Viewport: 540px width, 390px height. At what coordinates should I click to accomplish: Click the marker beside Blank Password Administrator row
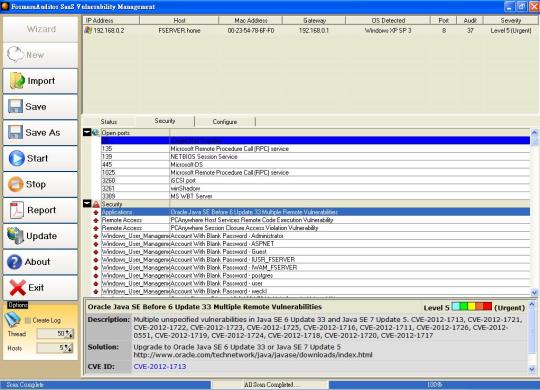tap(96, 236)
